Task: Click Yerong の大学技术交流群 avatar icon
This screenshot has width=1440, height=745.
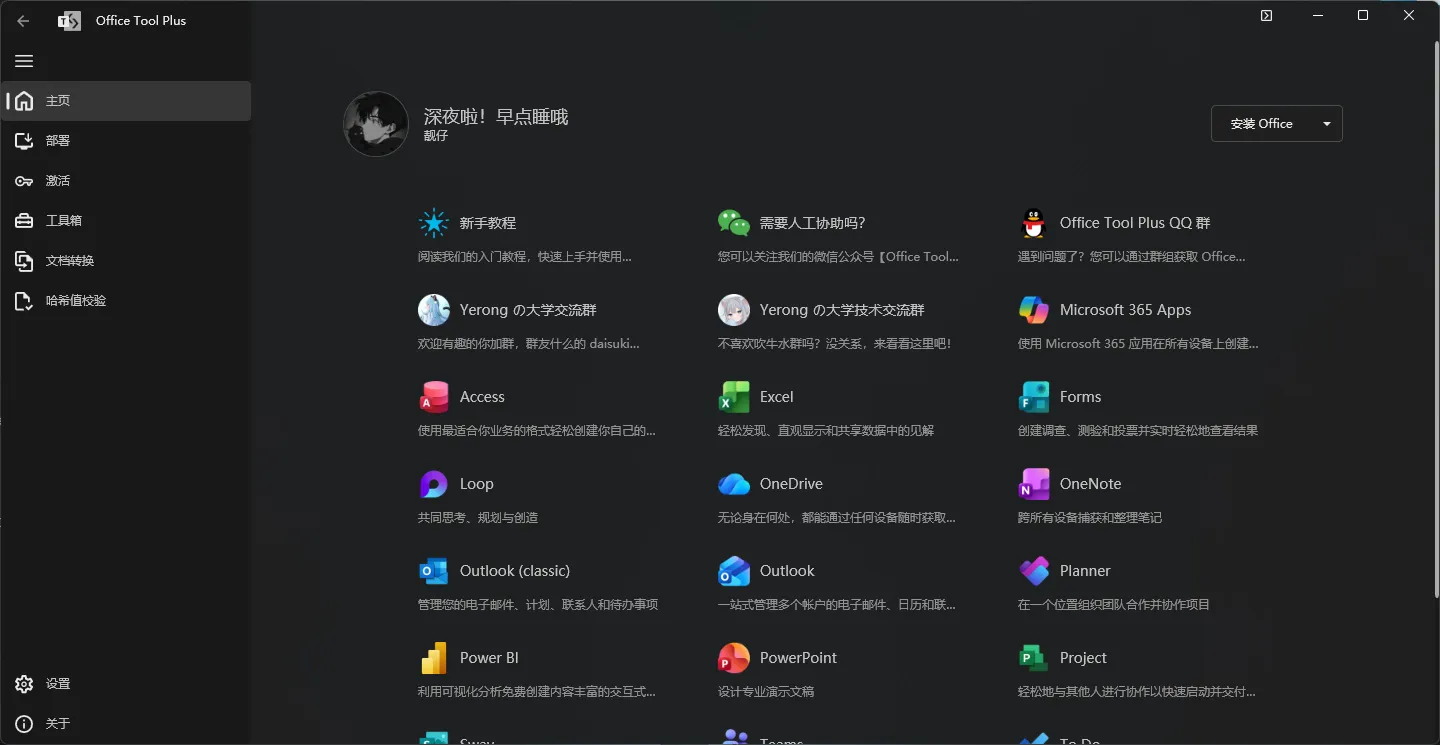Action: click(x=734, y=310)
